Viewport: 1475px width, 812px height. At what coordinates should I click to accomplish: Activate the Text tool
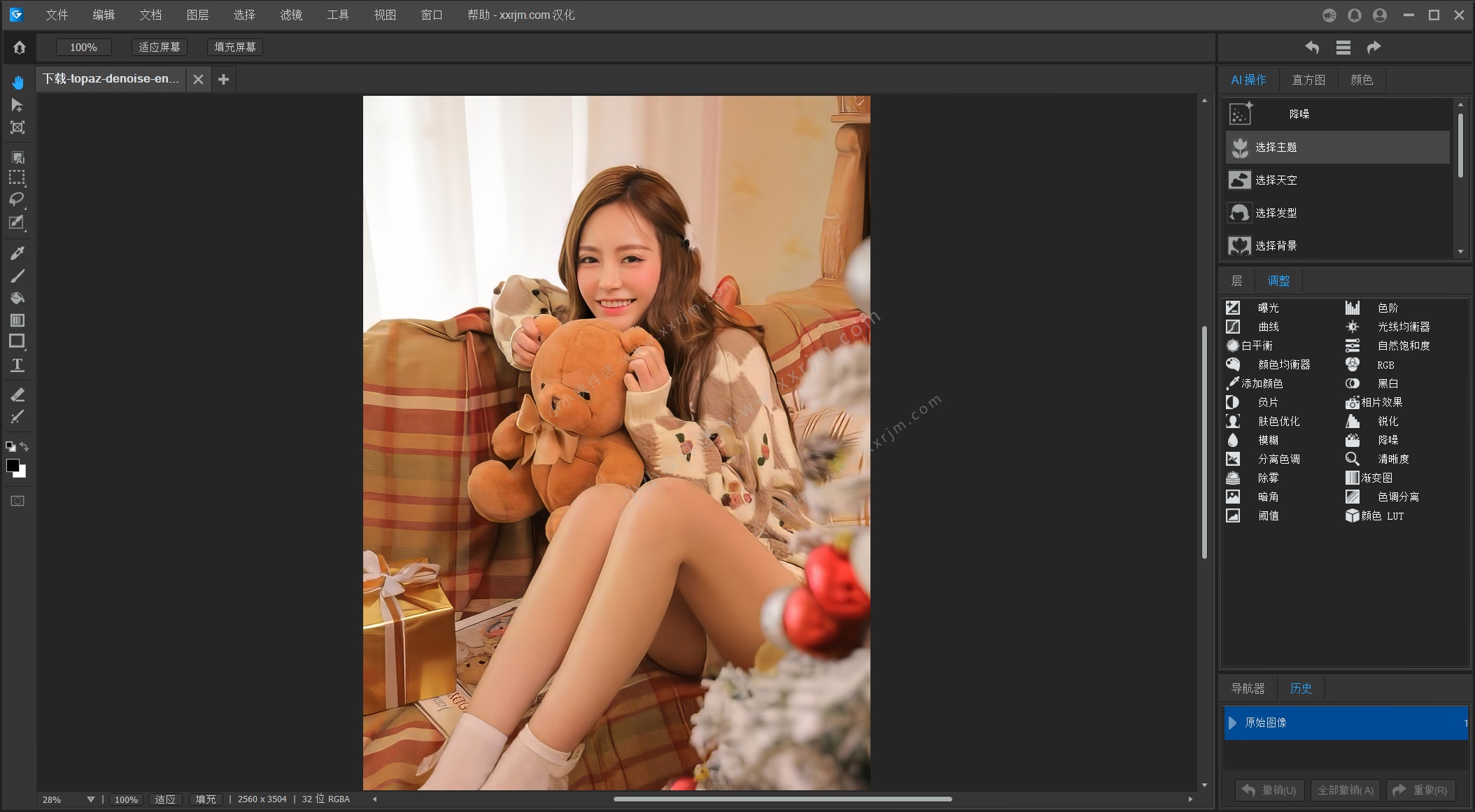[x=17, y=365]
